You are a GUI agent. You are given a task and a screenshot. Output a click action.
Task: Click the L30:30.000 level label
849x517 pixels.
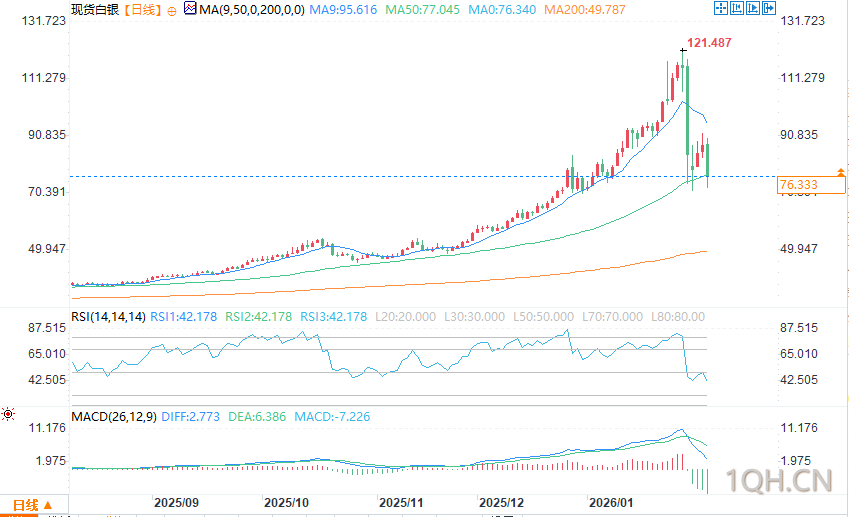(x=474, y=317)
